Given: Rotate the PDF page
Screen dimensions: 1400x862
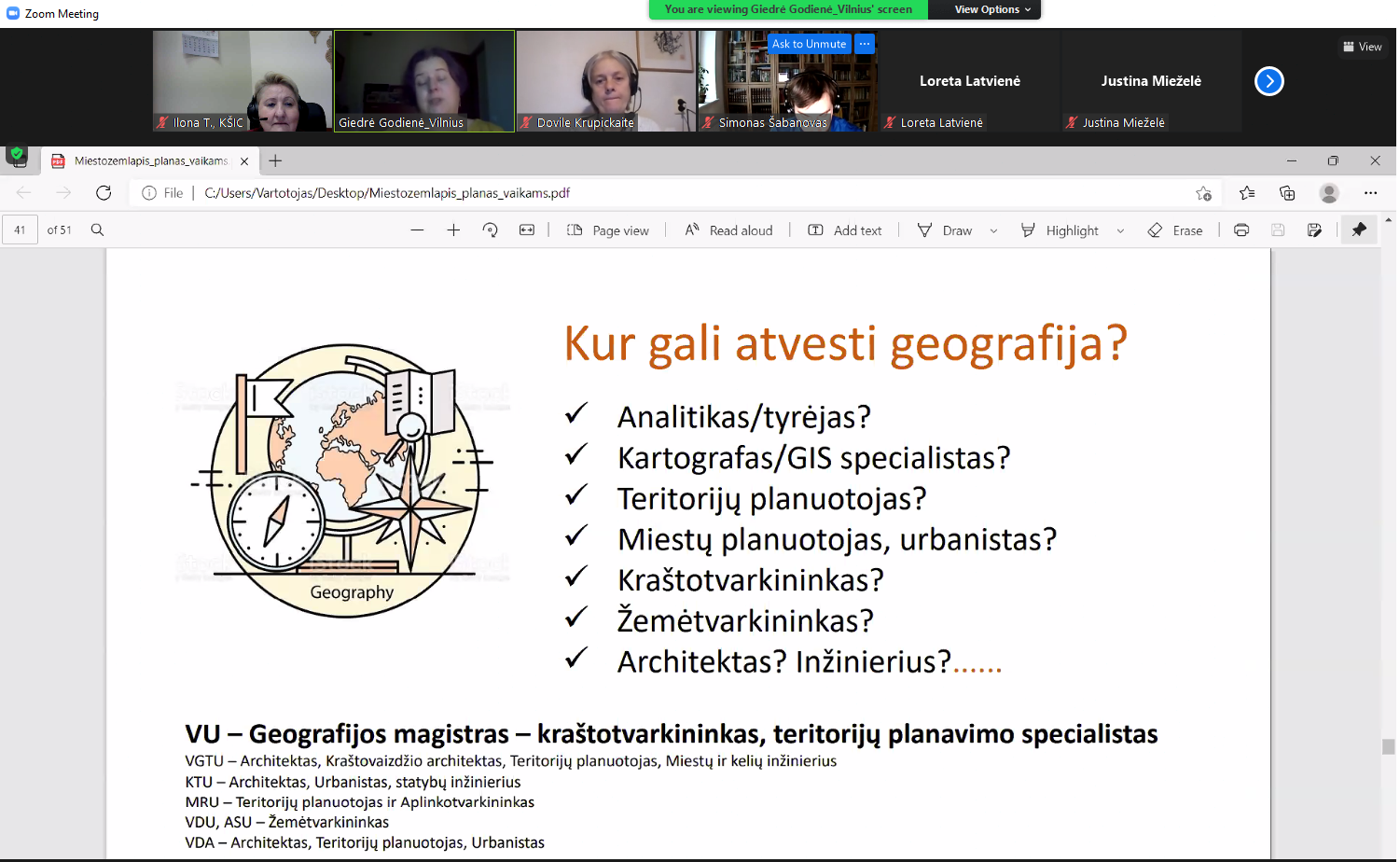Looking at the screenshot, I should click(x=491, y=230).
